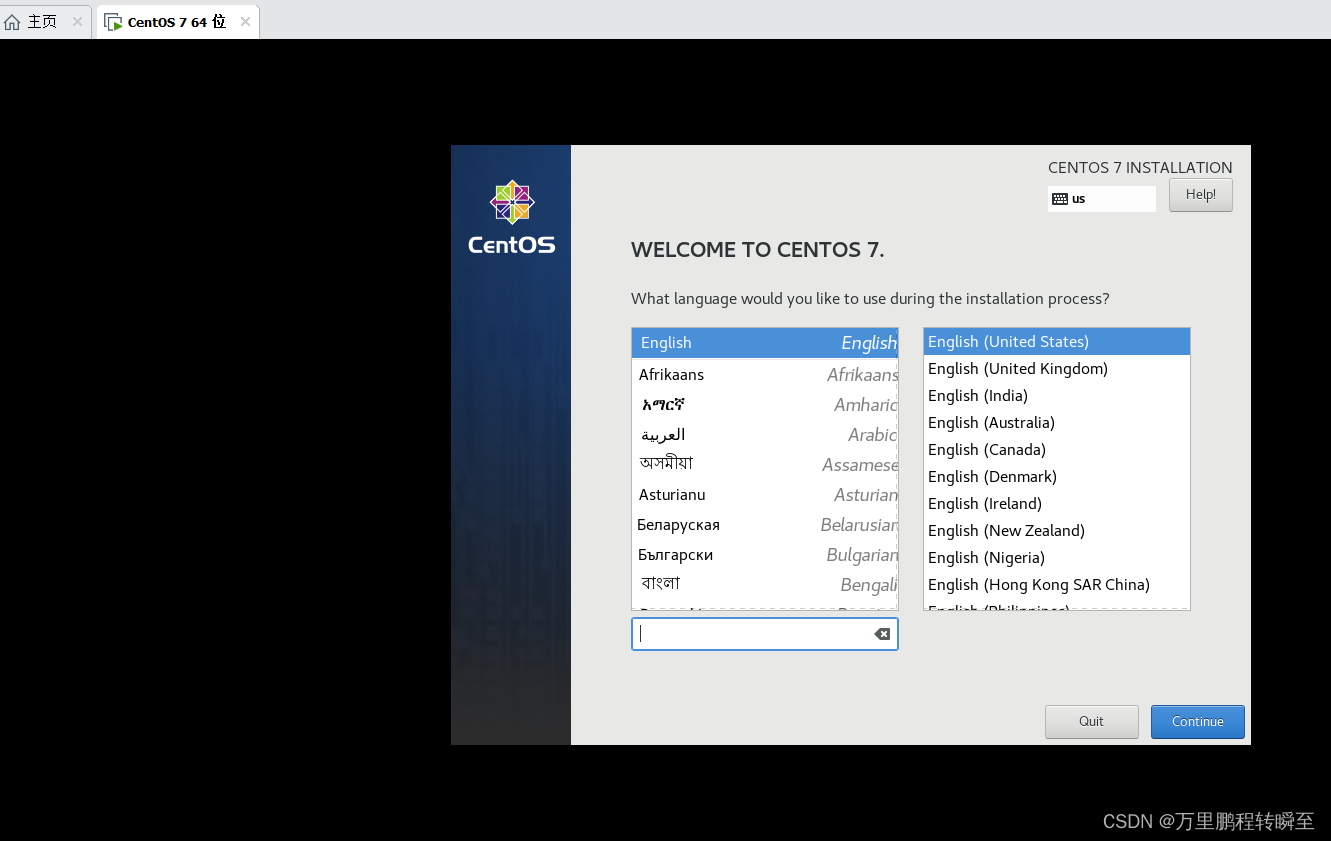Viewport: 1331px width, 841px height.
Task: Click the VM icon on CentOS 7 64 位 tab
Action: [x=113, y=22]
